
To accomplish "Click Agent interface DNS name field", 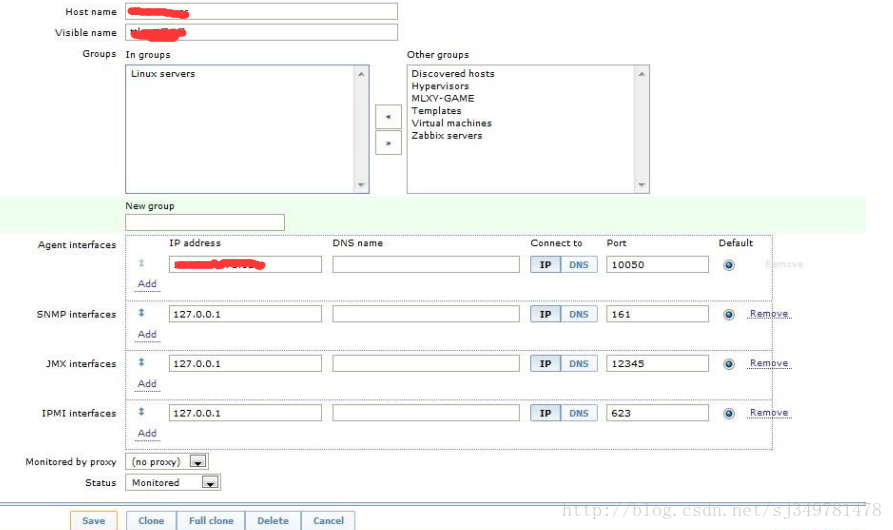I will (426, 265).
